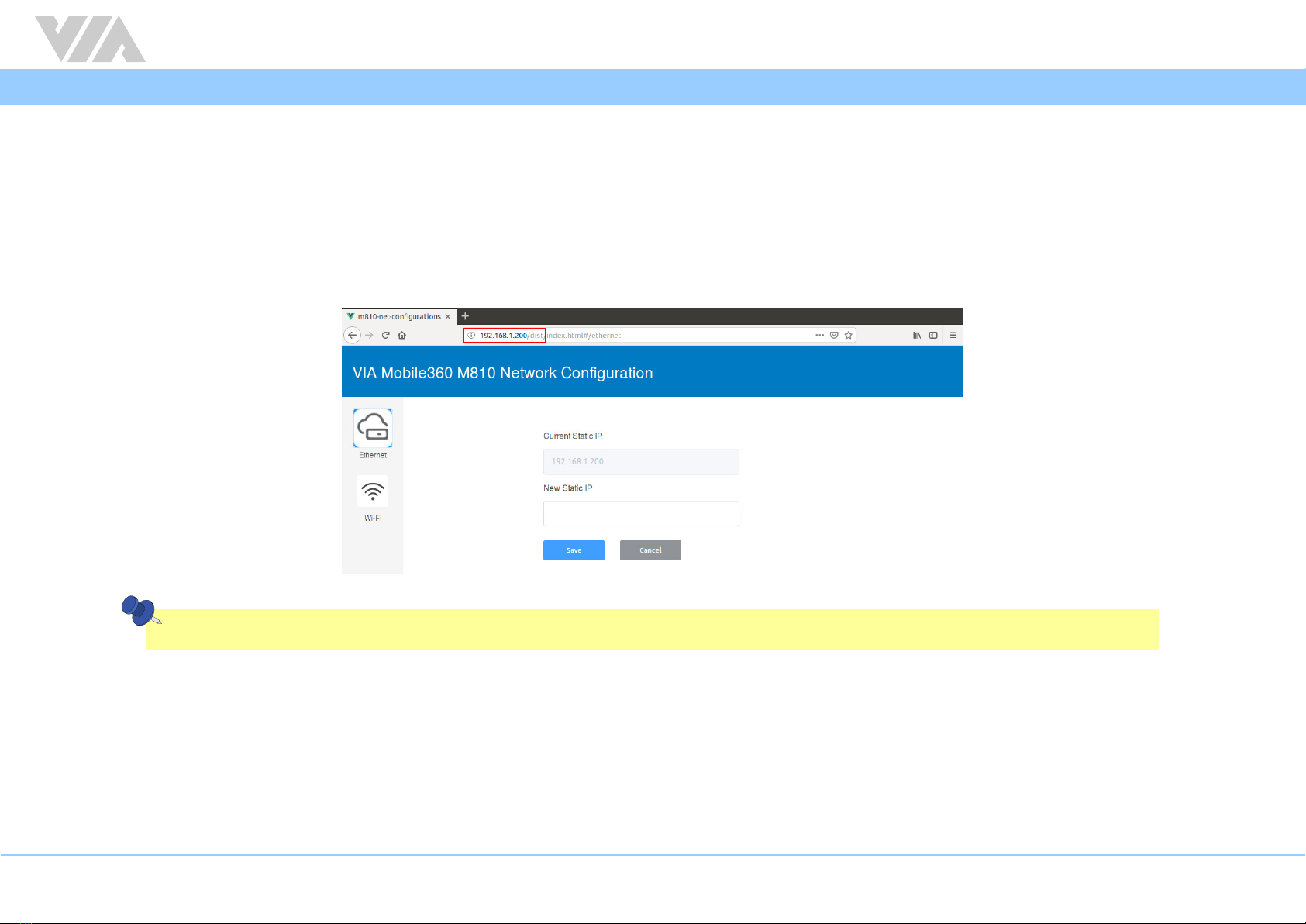The image size is (1306, 924).
Task: Click the "New Static IP" label
Action: click(x=568, y=488)
